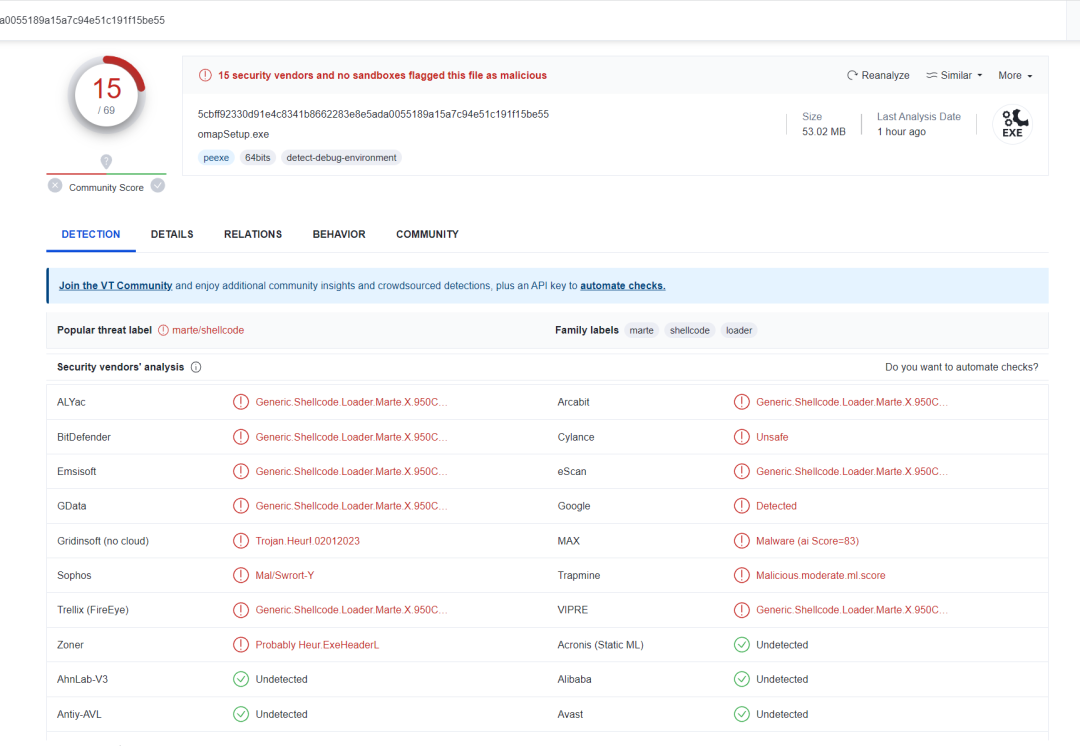Click the Sophos detection alert icon
Screen dimensions: 1080x746
[240, 575]
